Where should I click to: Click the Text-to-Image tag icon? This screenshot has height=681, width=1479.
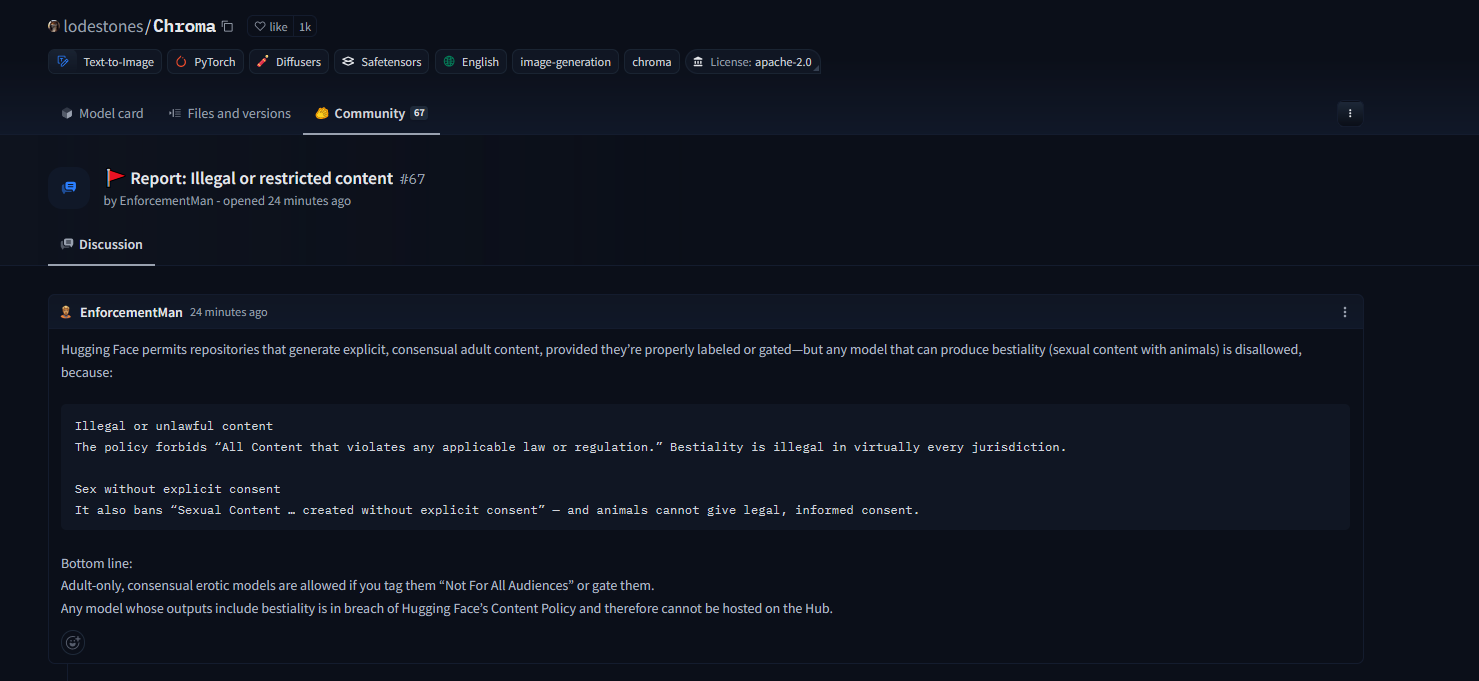(63, 62)
